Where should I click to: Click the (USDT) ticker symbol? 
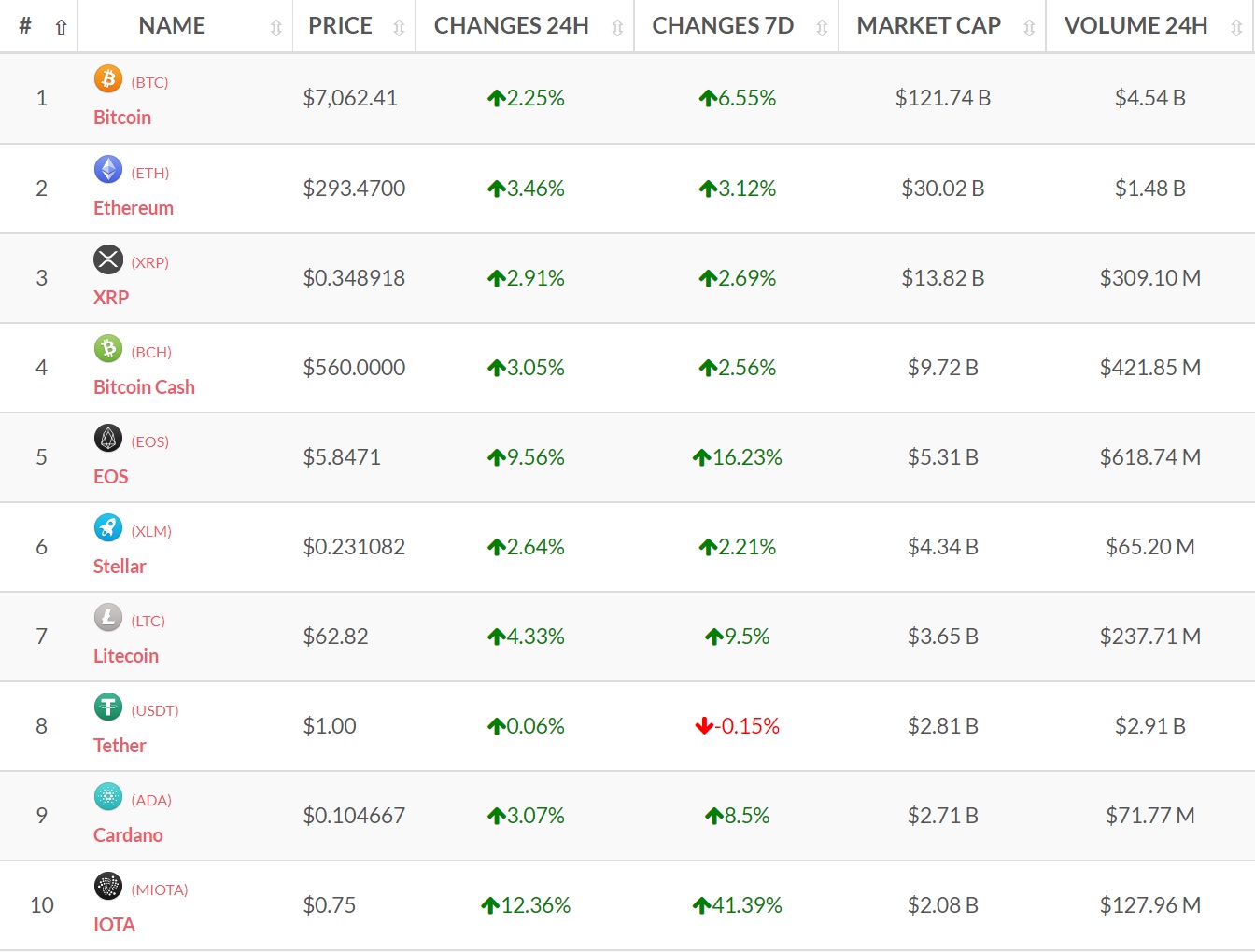[155, 710]
